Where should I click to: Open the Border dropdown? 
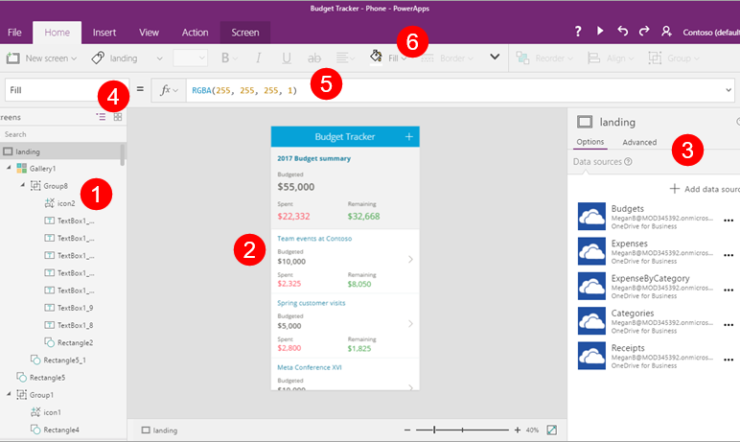(x=447, y=58)
